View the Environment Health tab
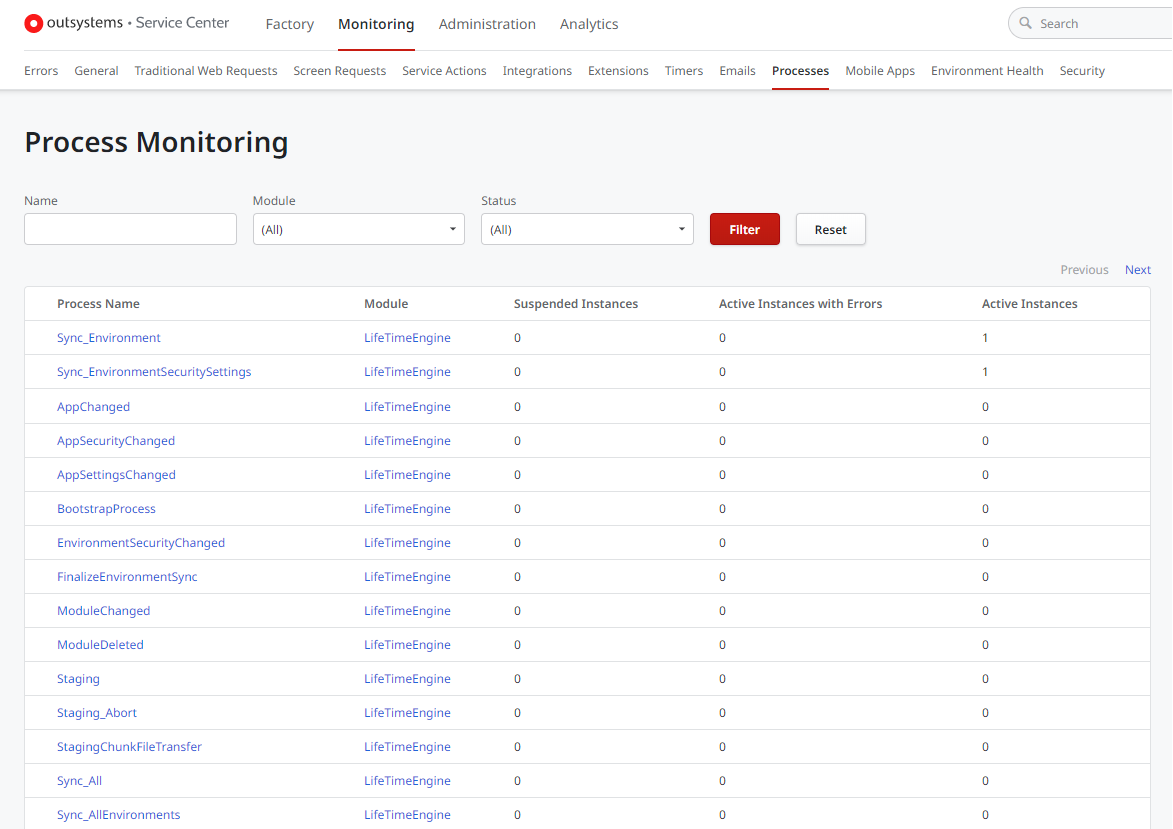This screenshot has width=1173, height=829. pos(987,71)
